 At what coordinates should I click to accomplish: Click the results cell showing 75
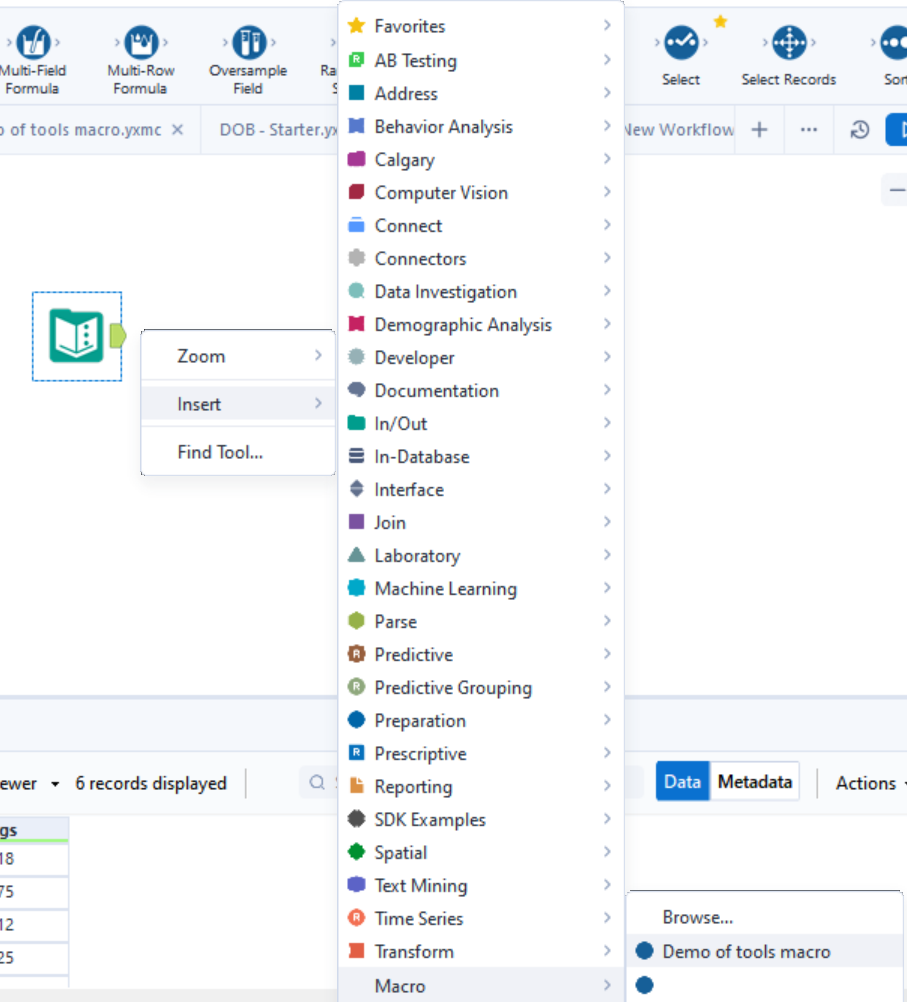click(x=34, y=891)
